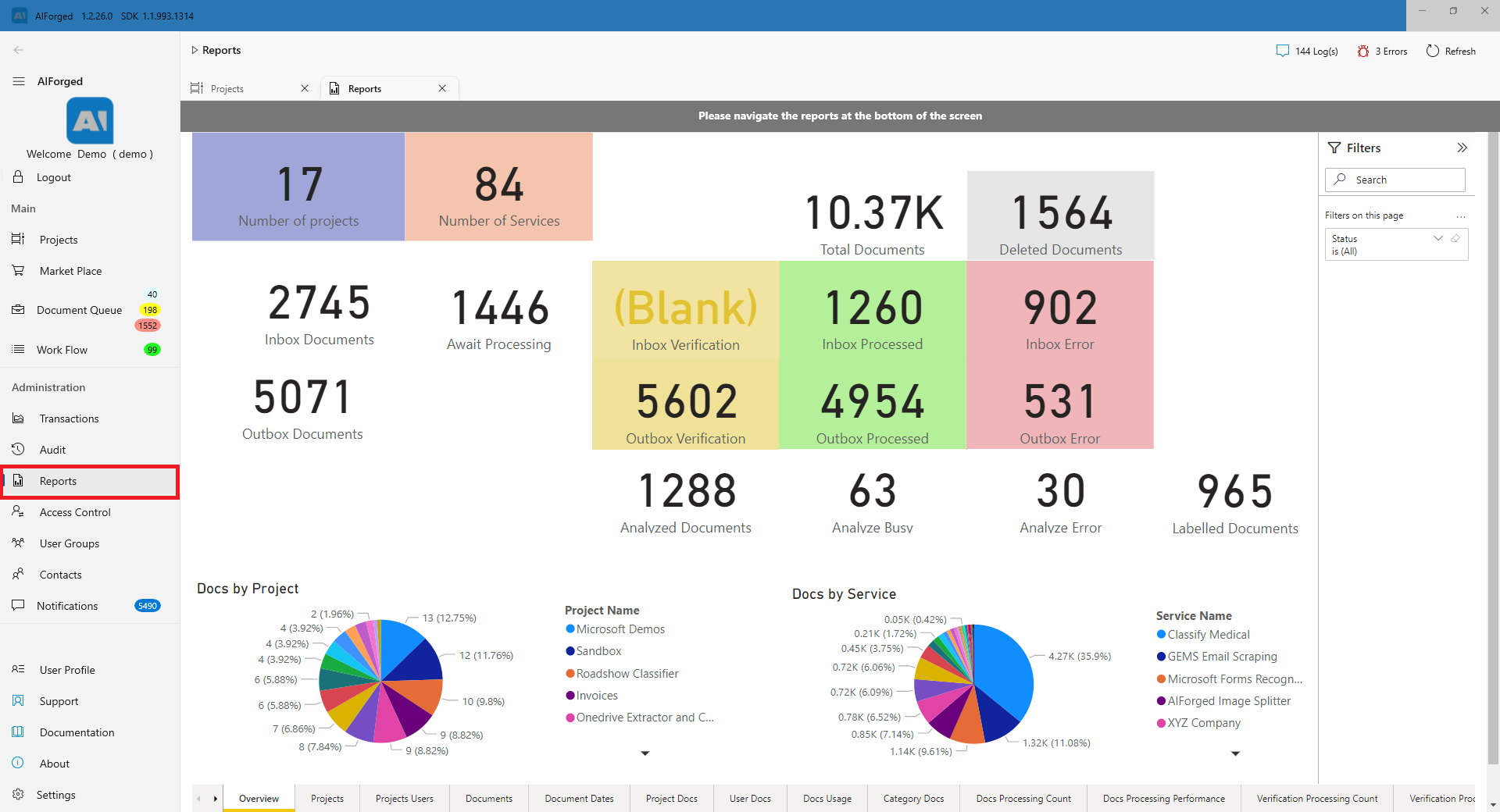Expand Reports breadcrumb triangle

tap(195, 50)
